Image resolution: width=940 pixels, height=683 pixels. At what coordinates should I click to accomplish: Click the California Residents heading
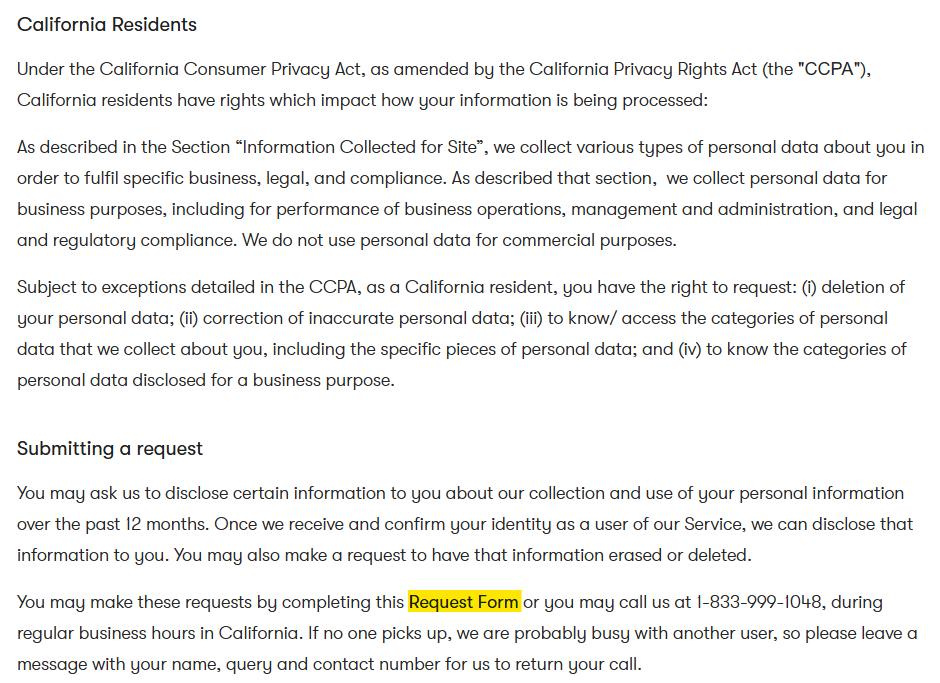(x=107, y=25)
